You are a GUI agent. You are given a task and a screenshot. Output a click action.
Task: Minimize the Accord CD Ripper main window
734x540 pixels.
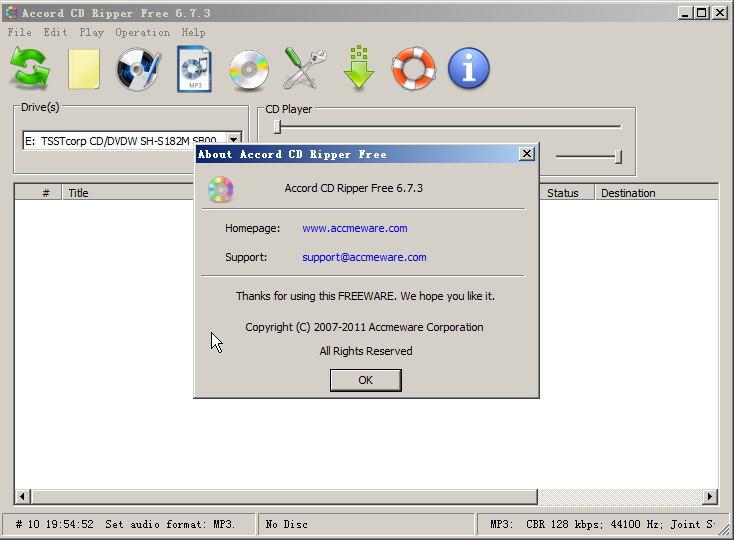[685, 13]
